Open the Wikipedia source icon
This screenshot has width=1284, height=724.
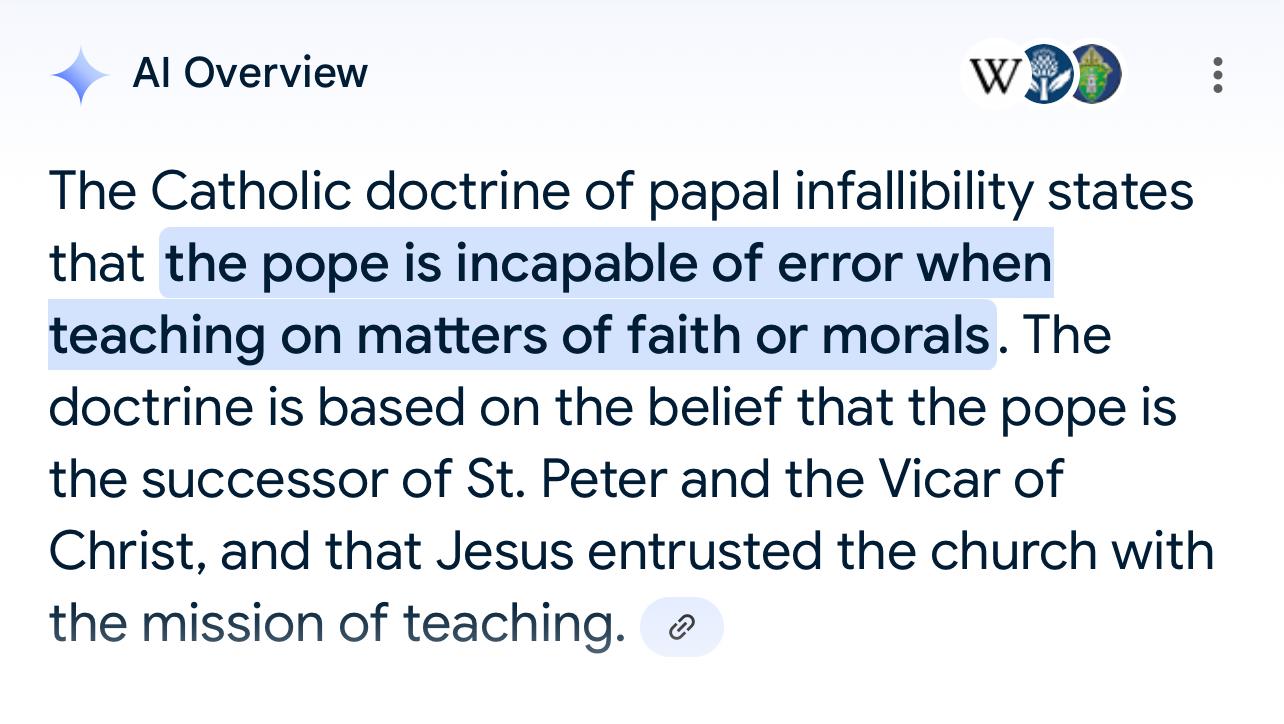click(994, 75)
